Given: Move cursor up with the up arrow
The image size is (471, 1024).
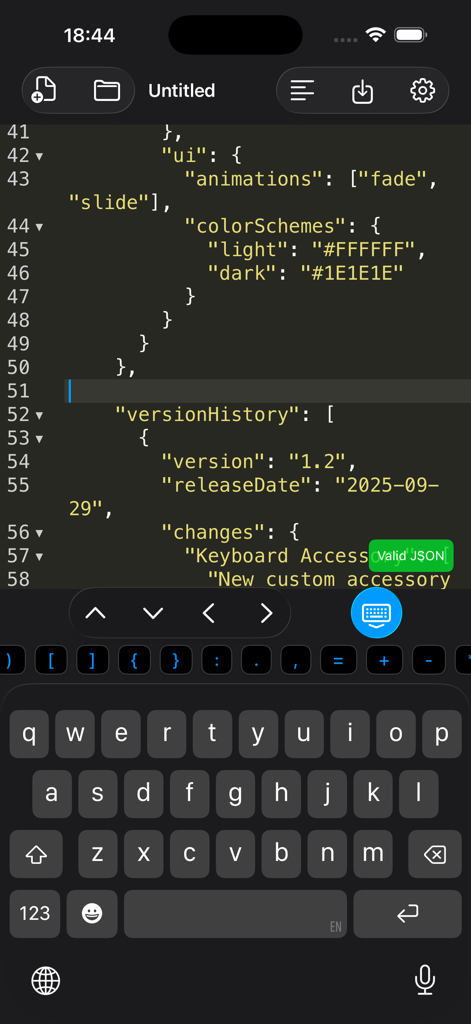Looking at the screenshot, I should (95, 613).
